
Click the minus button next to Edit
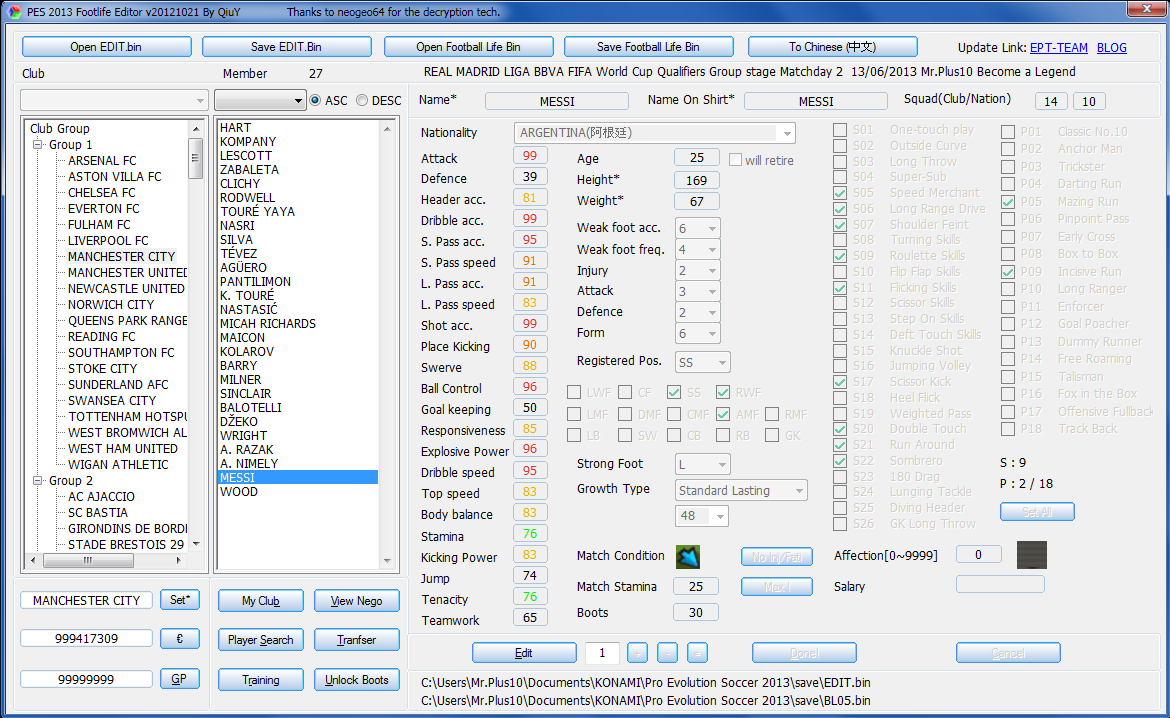(667, 653)
